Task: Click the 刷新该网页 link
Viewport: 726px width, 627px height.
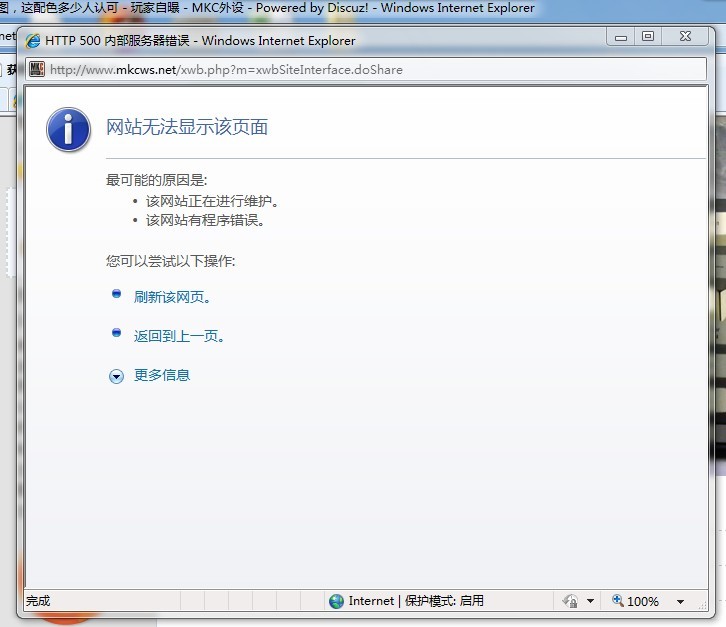Action: [x=173, y=297]
